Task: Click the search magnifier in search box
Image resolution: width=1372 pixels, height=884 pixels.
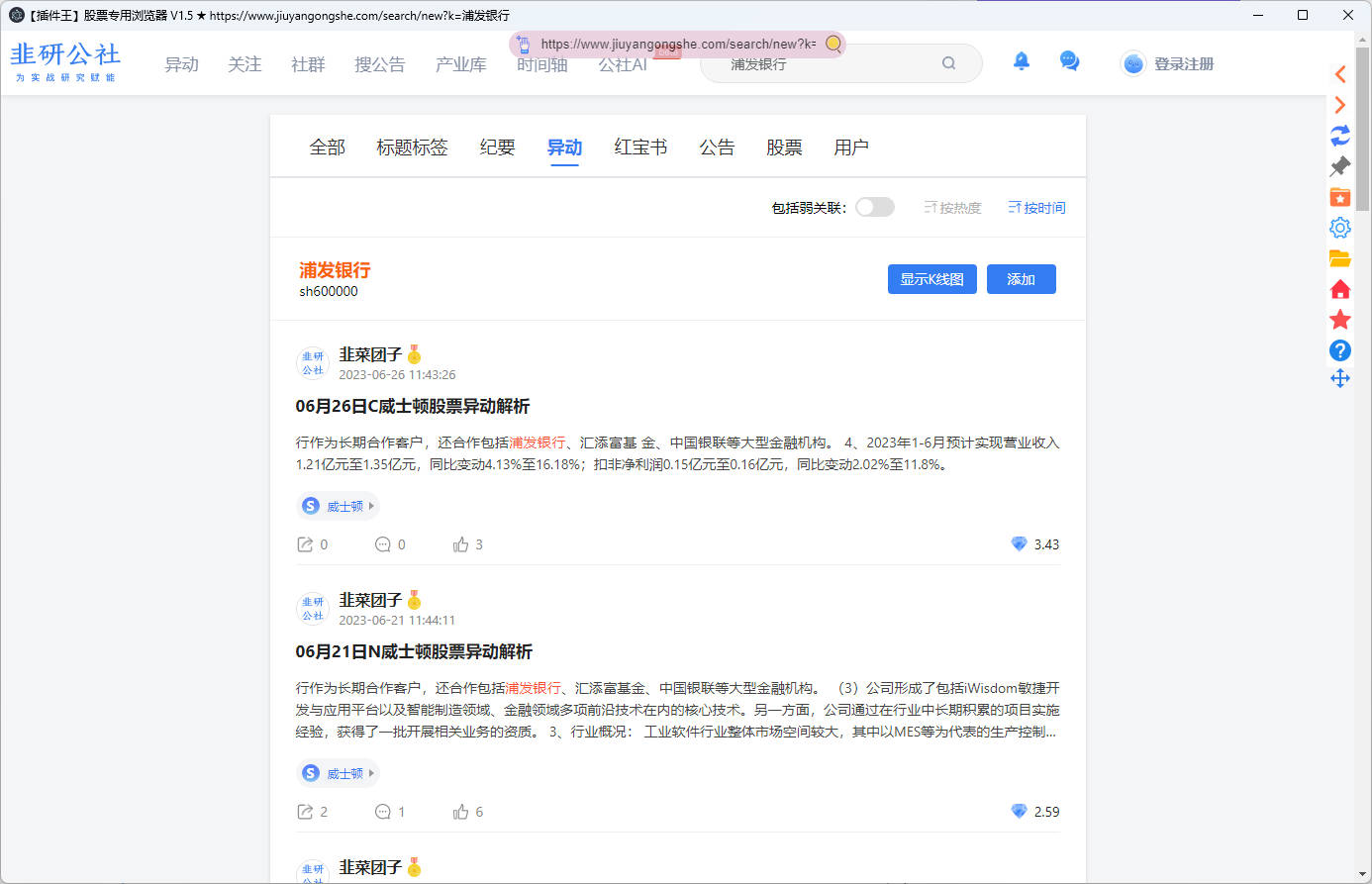Action: 948,63
